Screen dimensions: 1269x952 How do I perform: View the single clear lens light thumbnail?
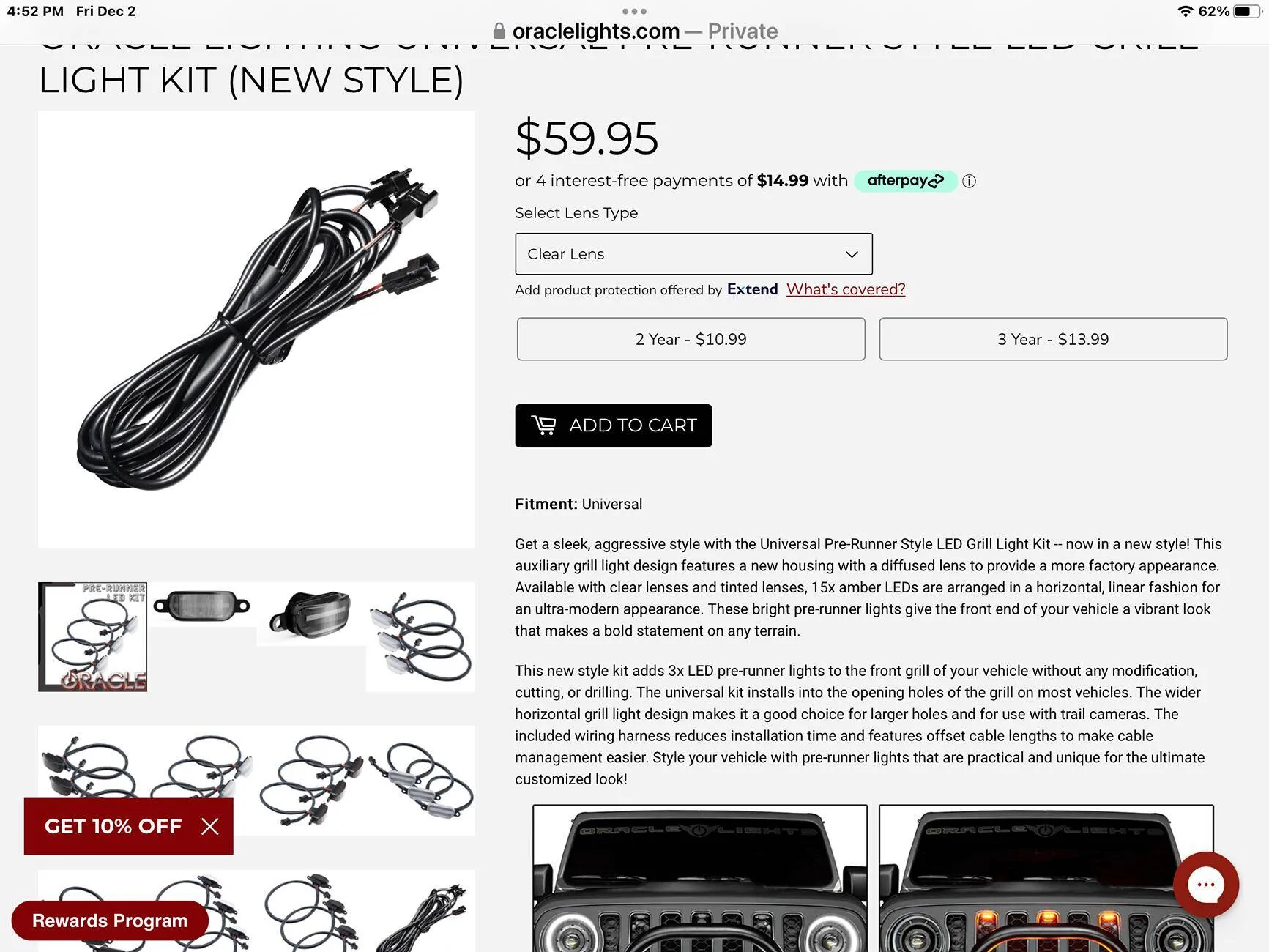201,606
